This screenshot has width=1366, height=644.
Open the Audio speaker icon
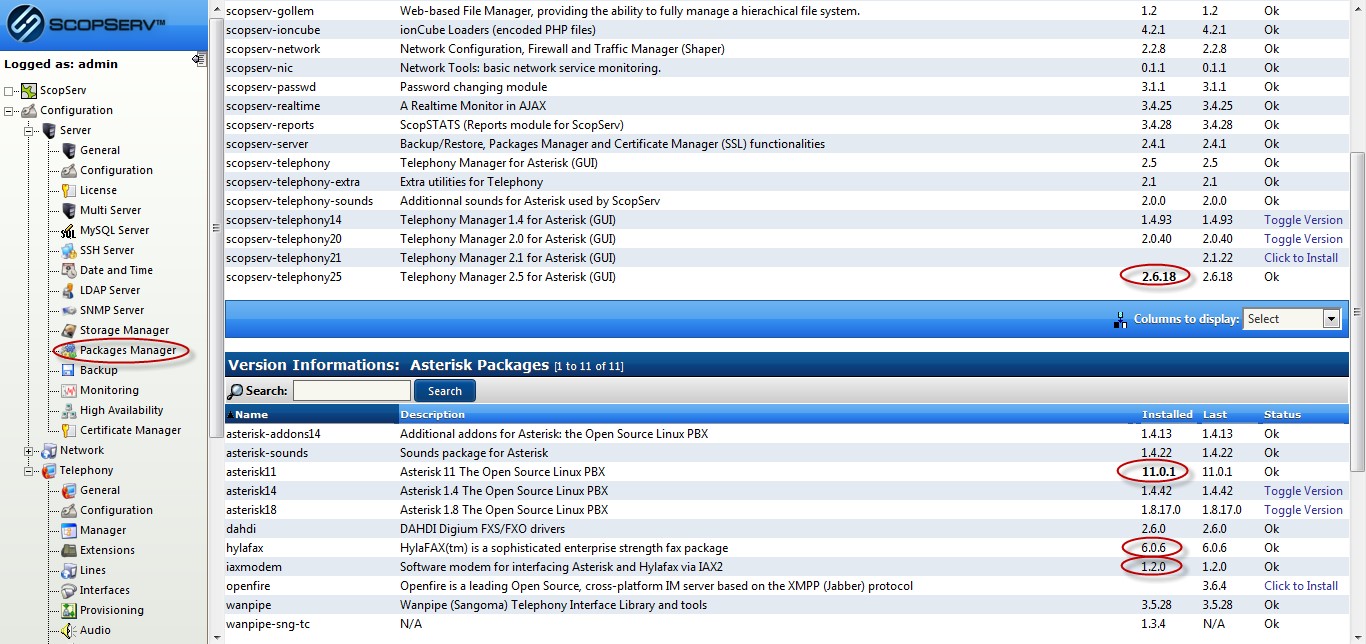click(x=69, y=631)
